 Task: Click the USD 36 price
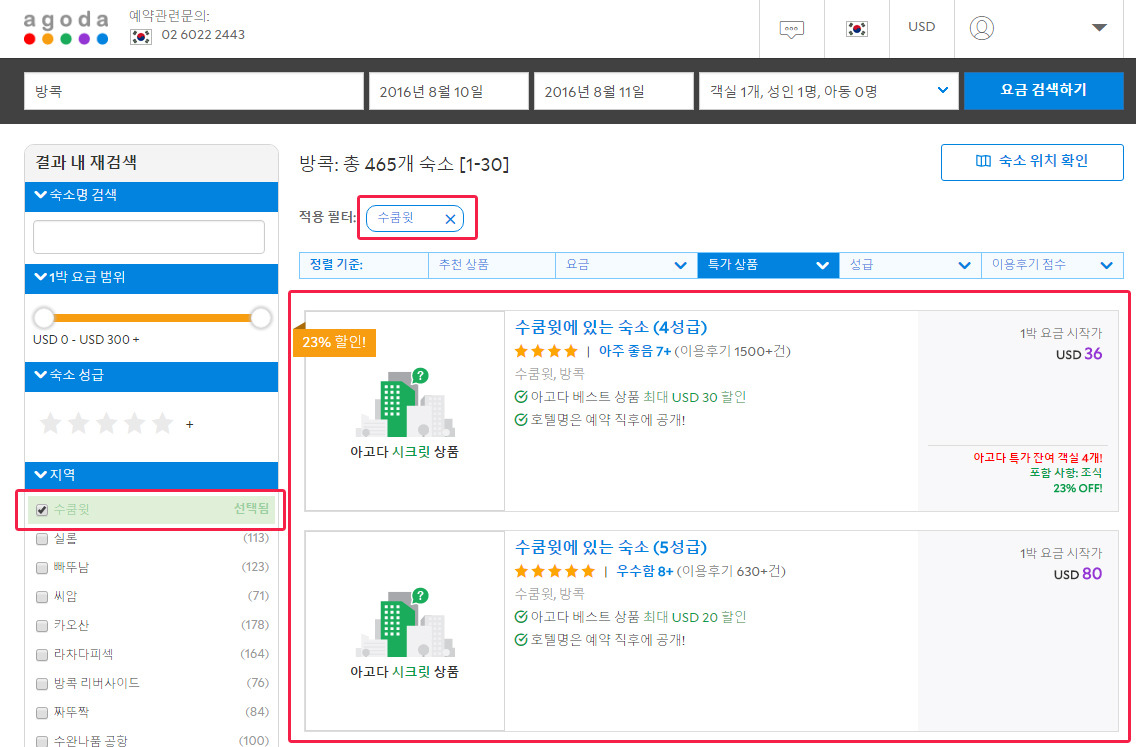(1079, 354)
